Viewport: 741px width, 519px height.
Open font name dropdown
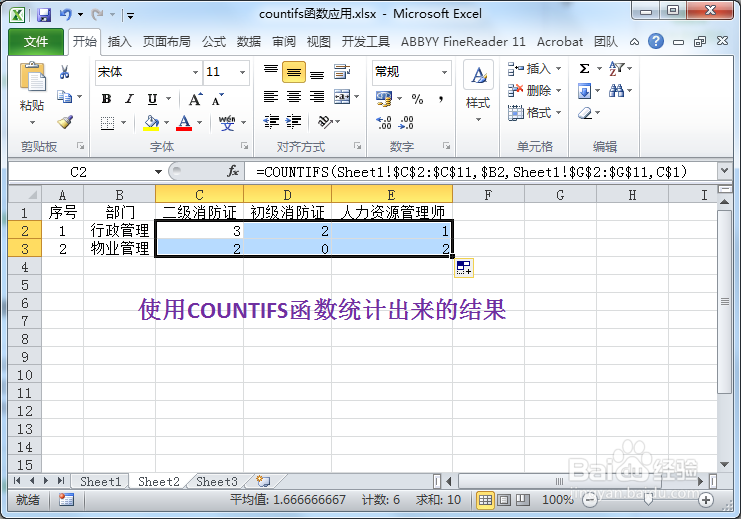[195, 72]
